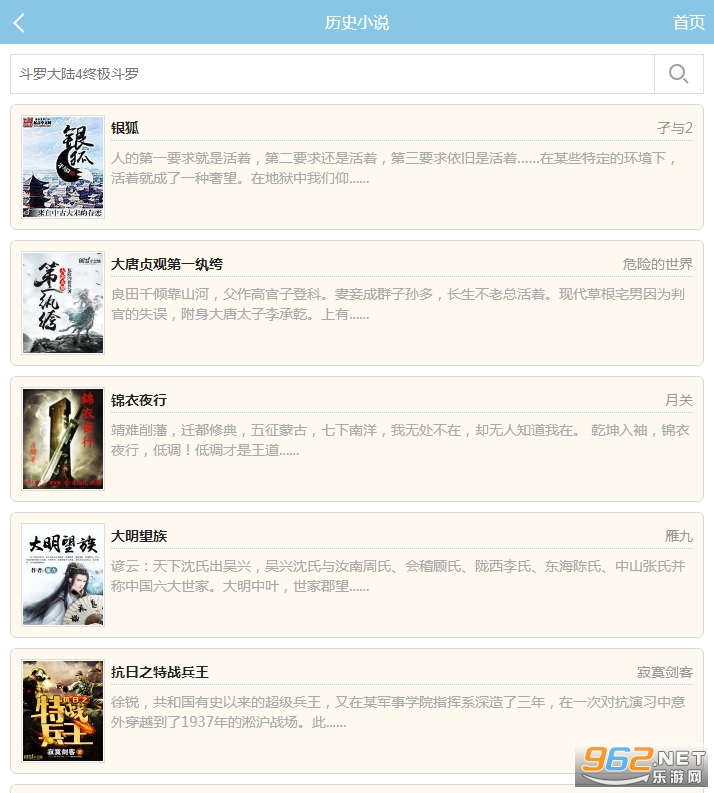714x793 pixels.
Task: Click the 银狐 description starting 人的第一要求
Action: [394, 168]
